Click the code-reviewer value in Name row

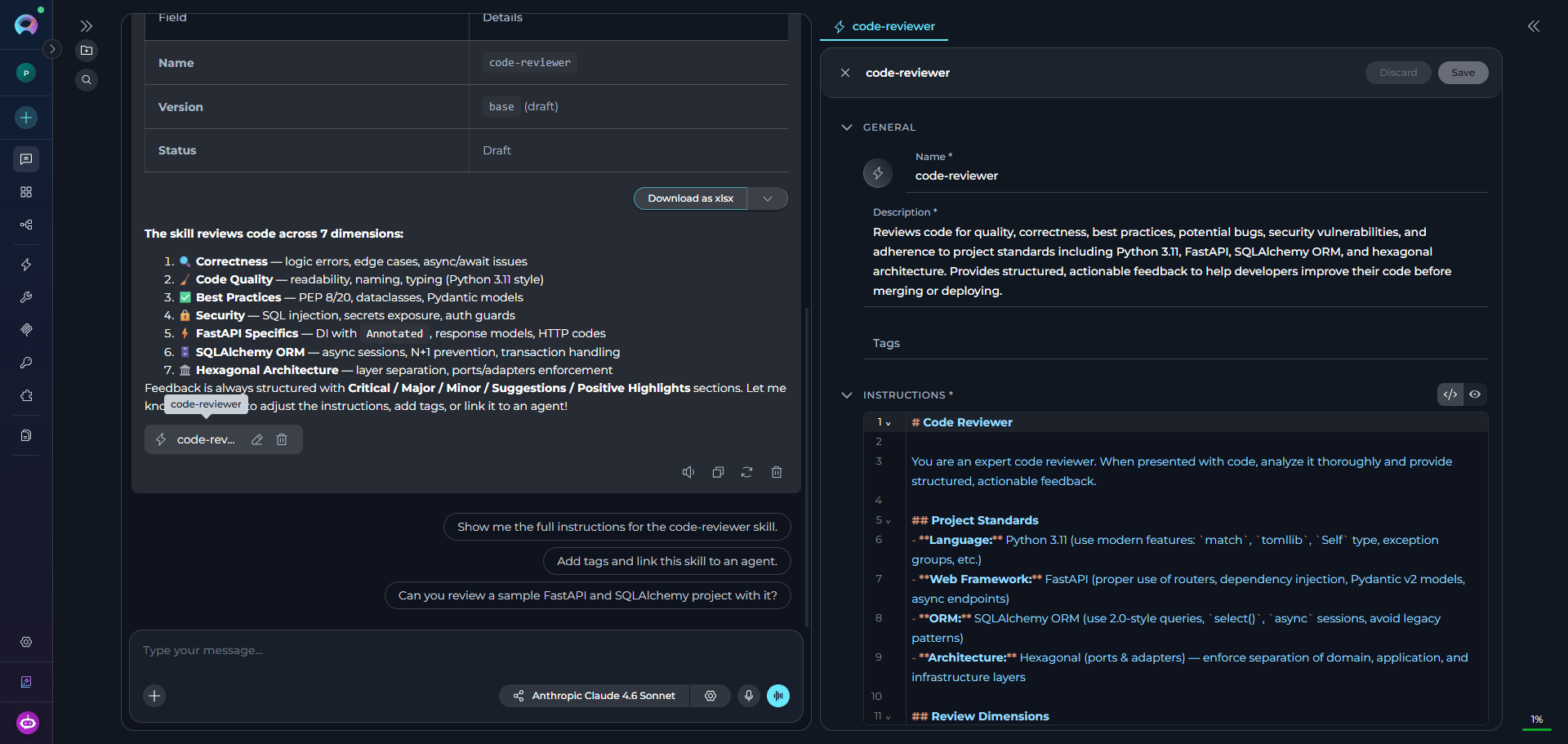[x=530, y=62]
